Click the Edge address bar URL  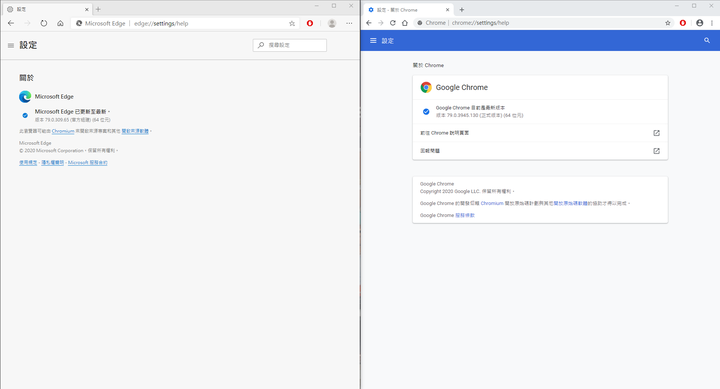(161, 23)
